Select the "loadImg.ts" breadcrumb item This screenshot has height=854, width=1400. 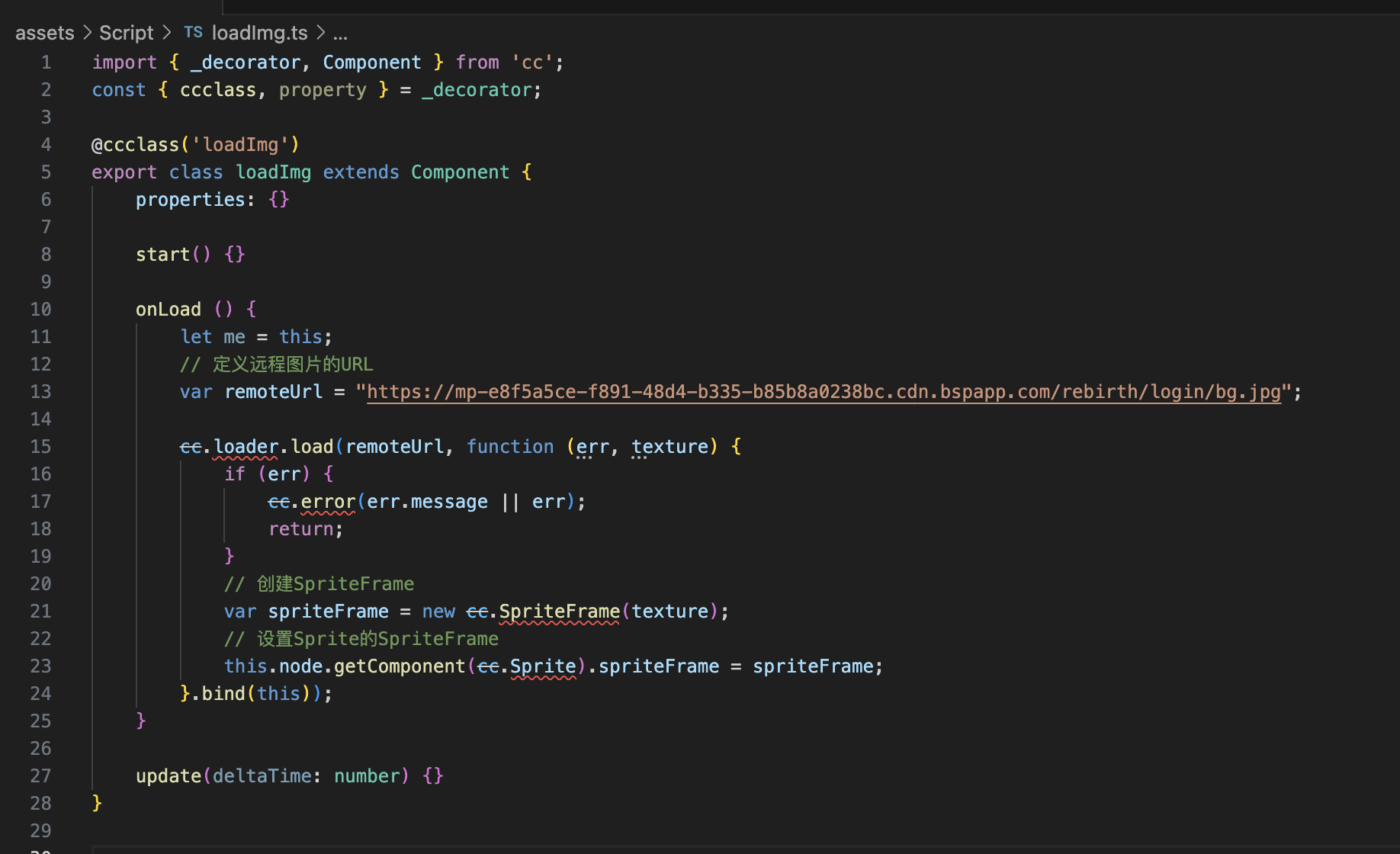click(259, 33)
